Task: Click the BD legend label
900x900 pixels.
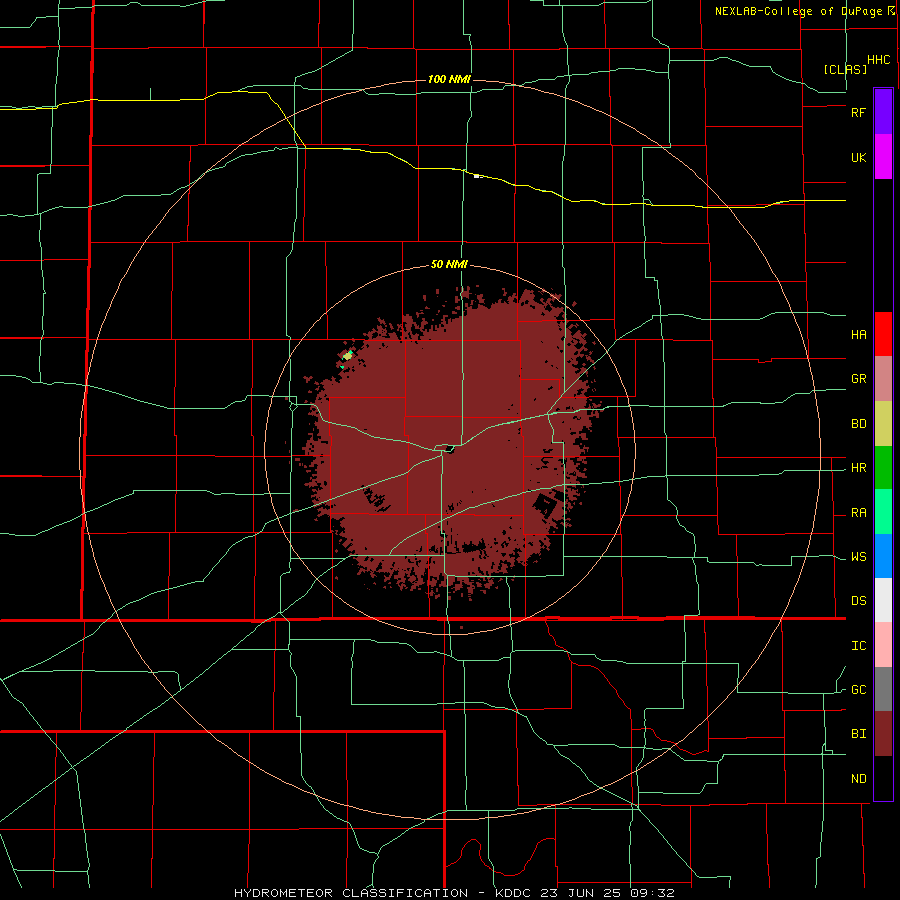Action: 858,424
